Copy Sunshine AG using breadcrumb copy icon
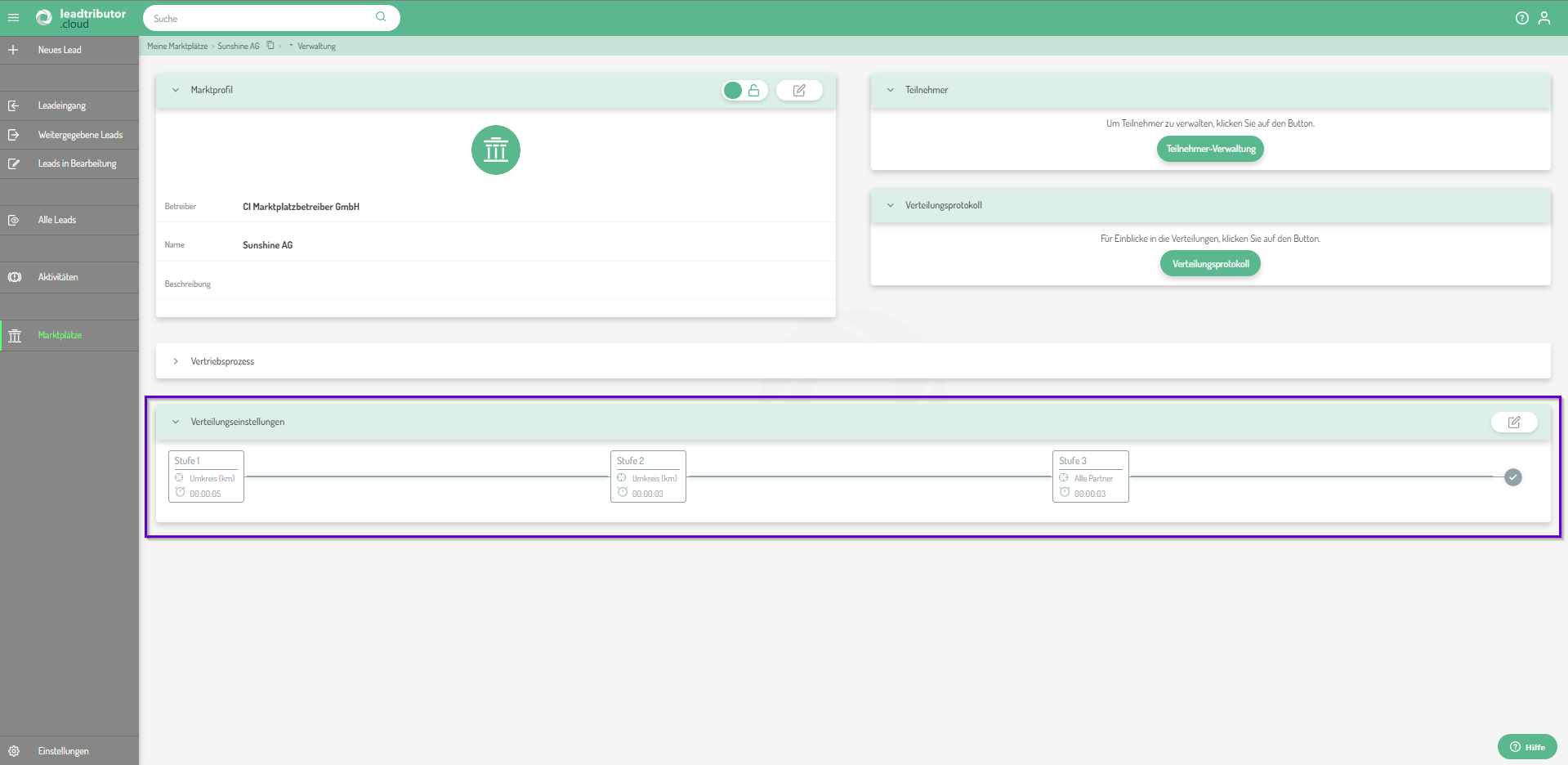Screen dimensions: 1568x765 (x=270, y=46)
